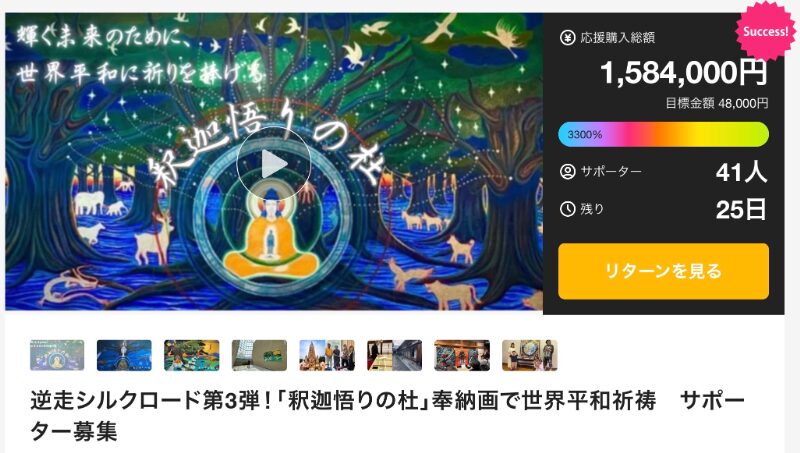
Task: Click the pink Success! badge
Action: coord(765,32)
